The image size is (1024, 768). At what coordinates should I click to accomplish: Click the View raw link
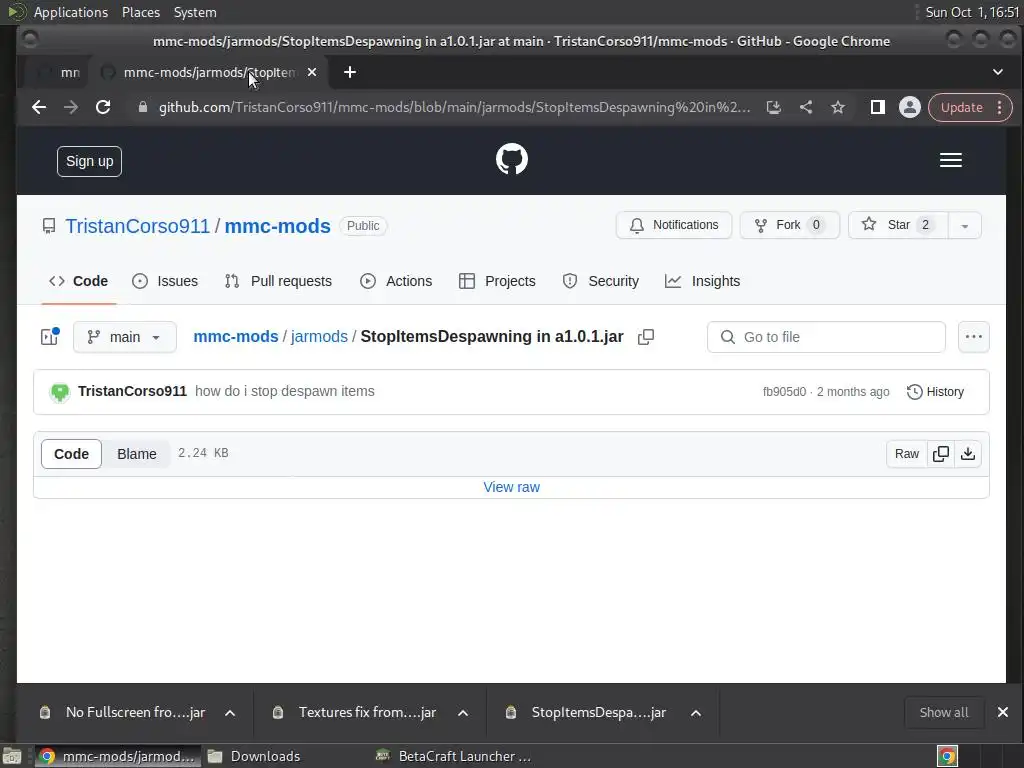511,487
